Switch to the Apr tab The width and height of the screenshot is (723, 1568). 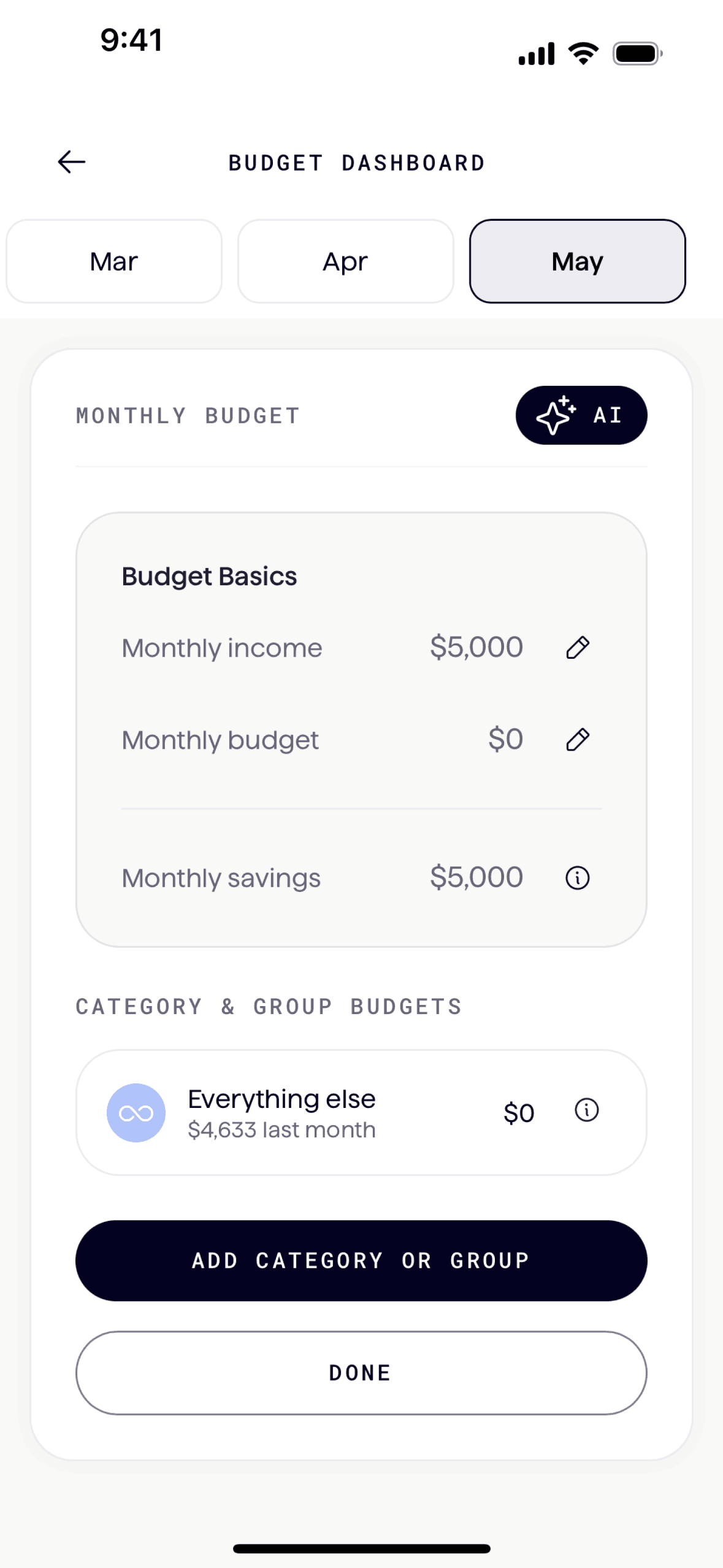[345, 261]
